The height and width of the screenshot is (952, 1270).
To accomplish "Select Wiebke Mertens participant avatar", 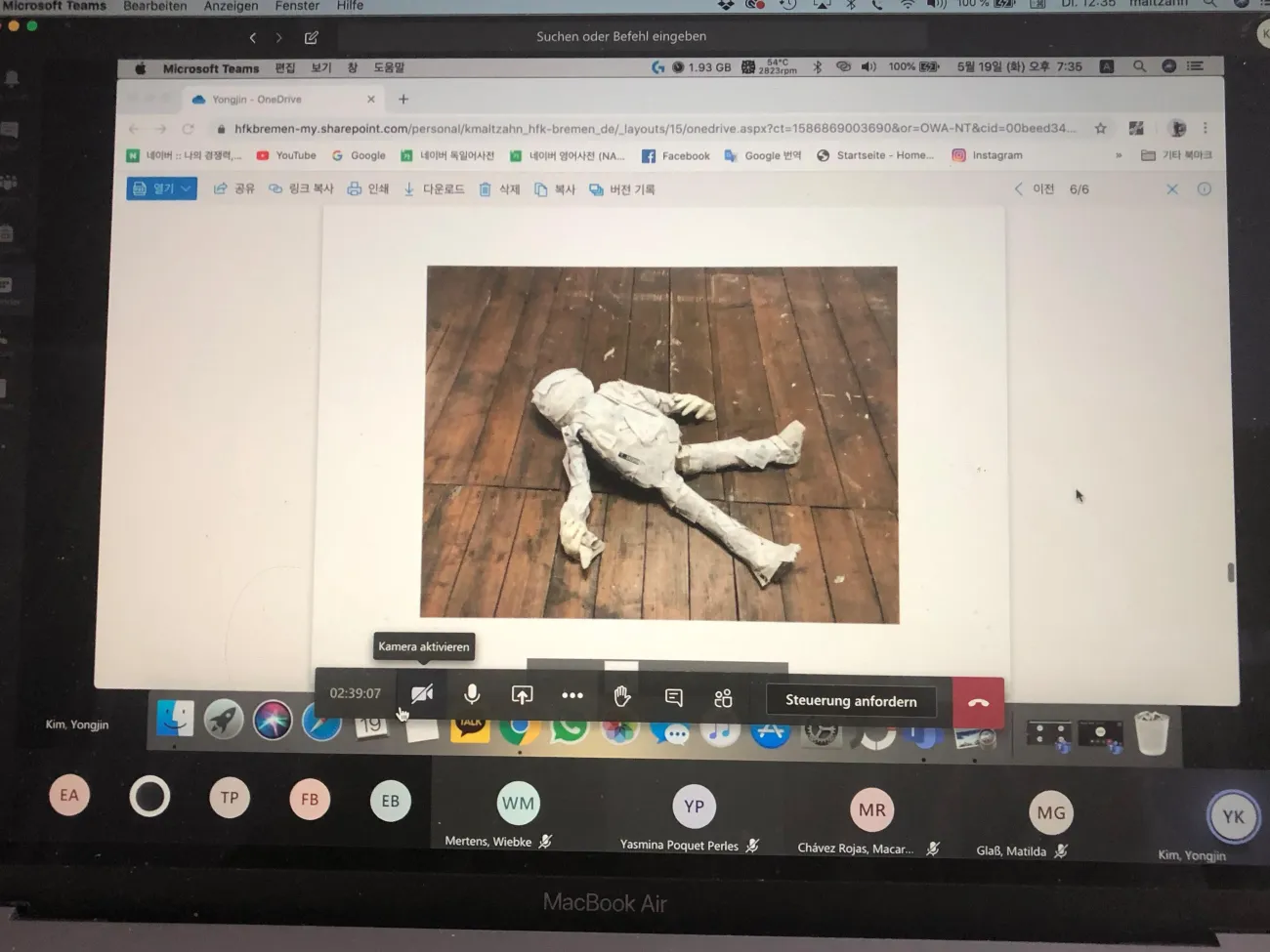I will tap(518, 804).
